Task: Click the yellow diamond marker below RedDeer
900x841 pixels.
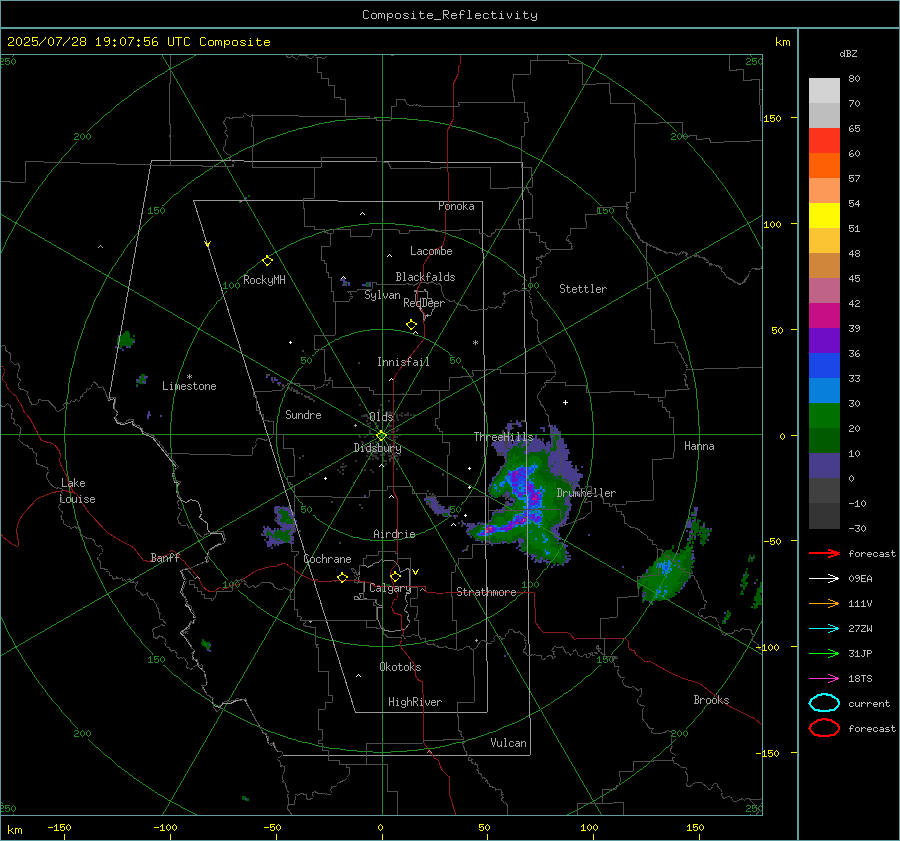Action: (412, 325)
